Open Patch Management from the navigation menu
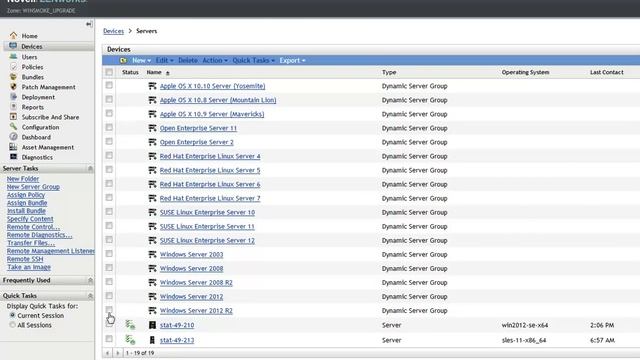This screenshot has width=640, height=360. click(49, 87)
